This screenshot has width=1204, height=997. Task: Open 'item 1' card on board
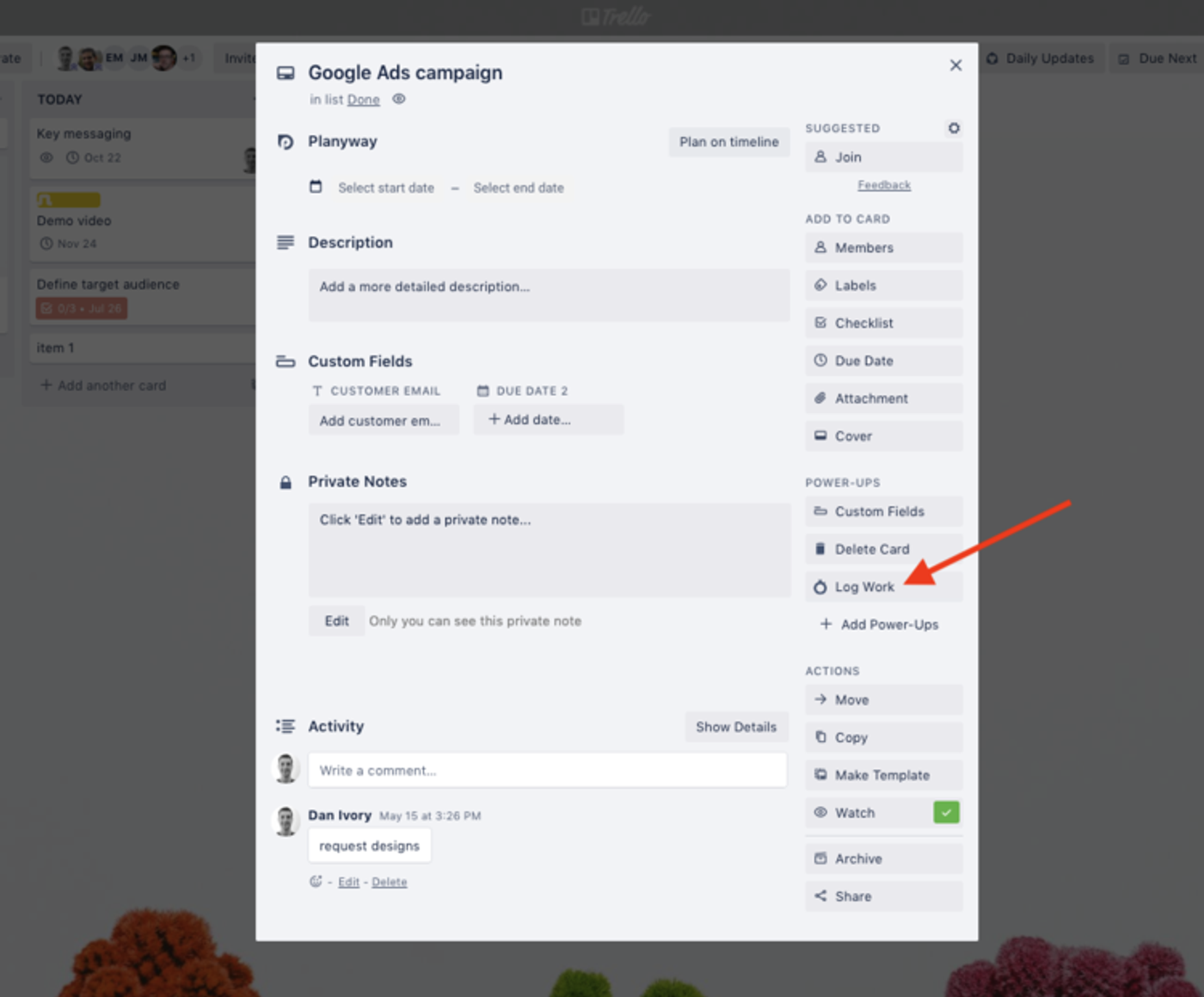pos(143,348)
